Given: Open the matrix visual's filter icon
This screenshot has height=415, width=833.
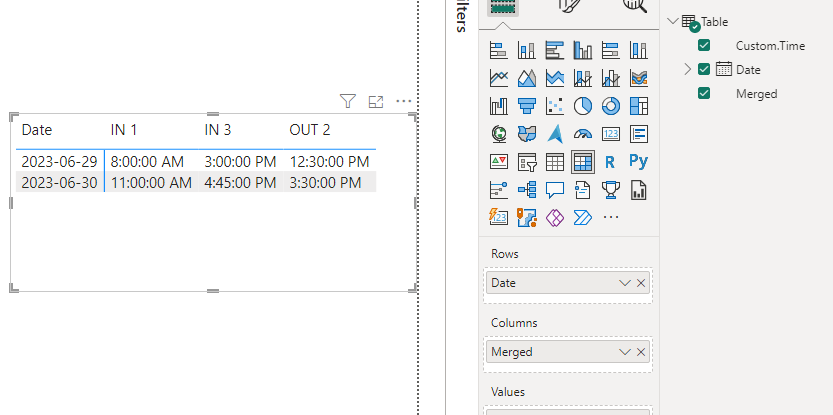Looking at the screenshot, I should point(348,101).
